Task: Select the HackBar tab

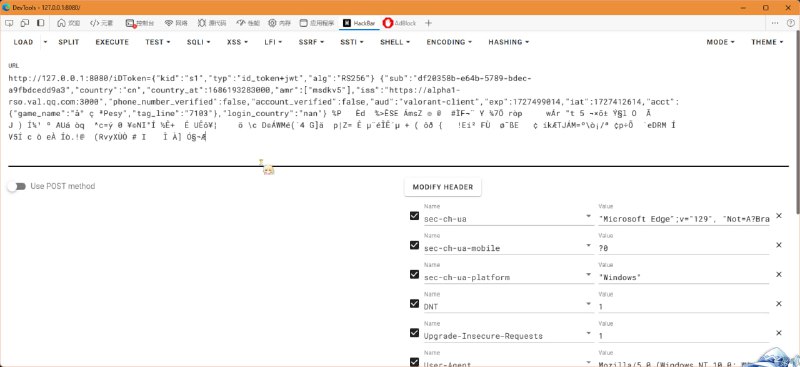Action: click(359, 23)
